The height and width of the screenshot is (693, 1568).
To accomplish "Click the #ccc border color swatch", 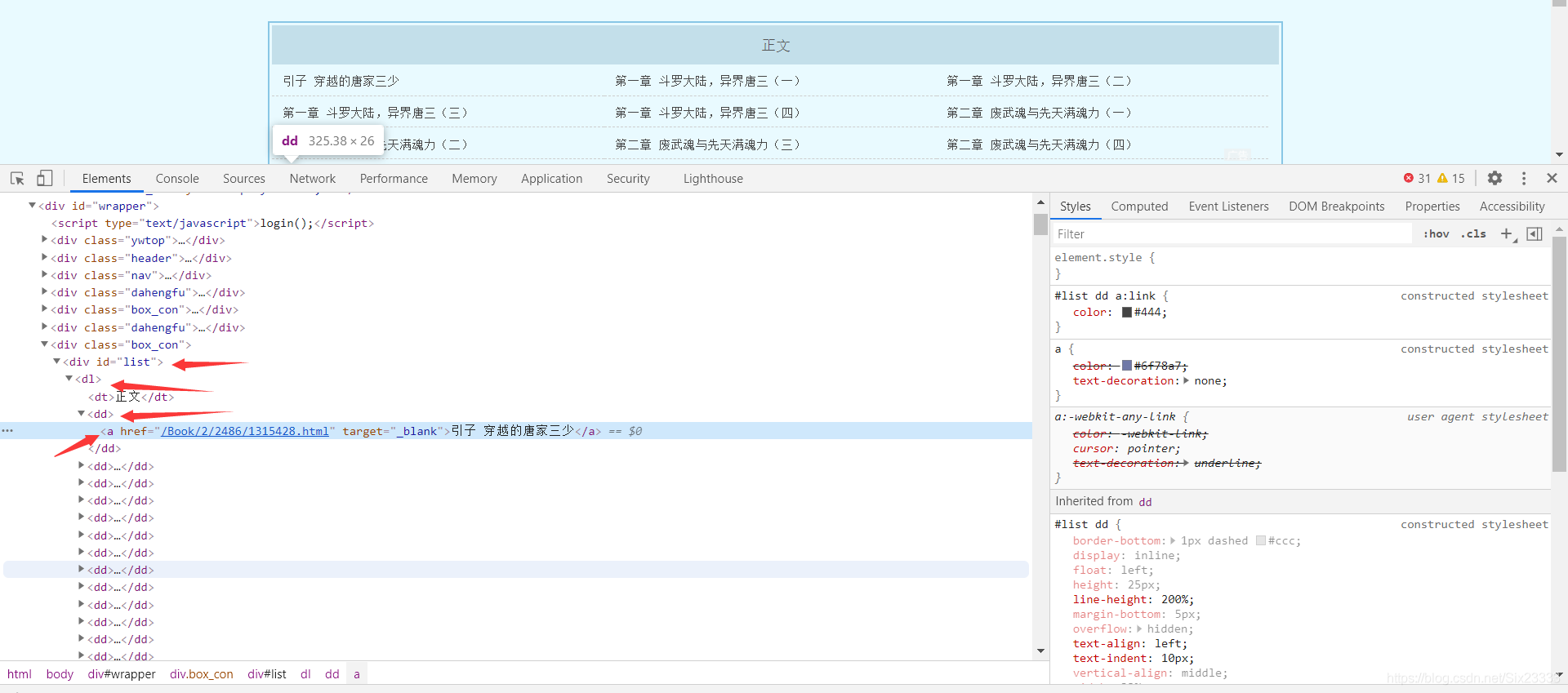I will pyautogui.click(x=1261, y=540).
